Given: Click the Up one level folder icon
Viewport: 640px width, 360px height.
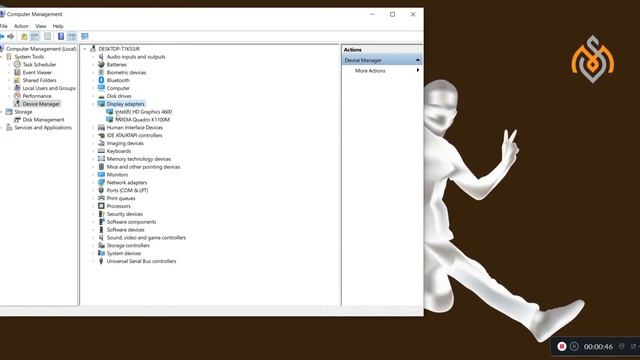Looking at the screenshot, I should point(24,37).
